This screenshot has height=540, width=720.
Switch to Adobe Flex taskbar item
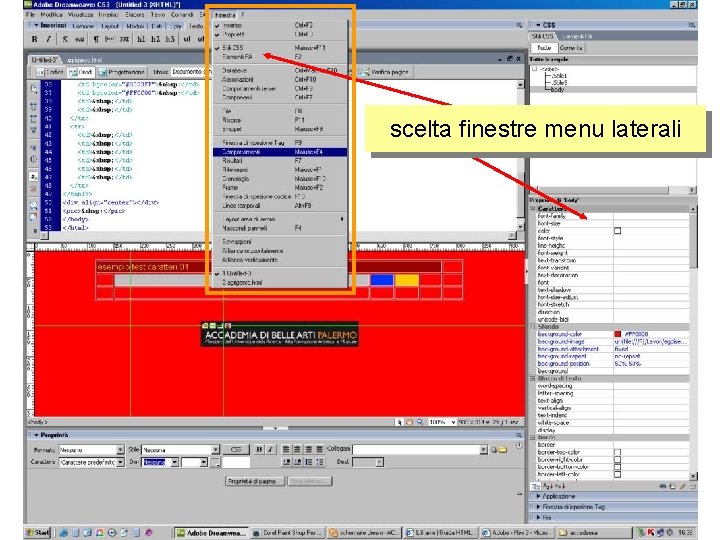tap(517, 533)
